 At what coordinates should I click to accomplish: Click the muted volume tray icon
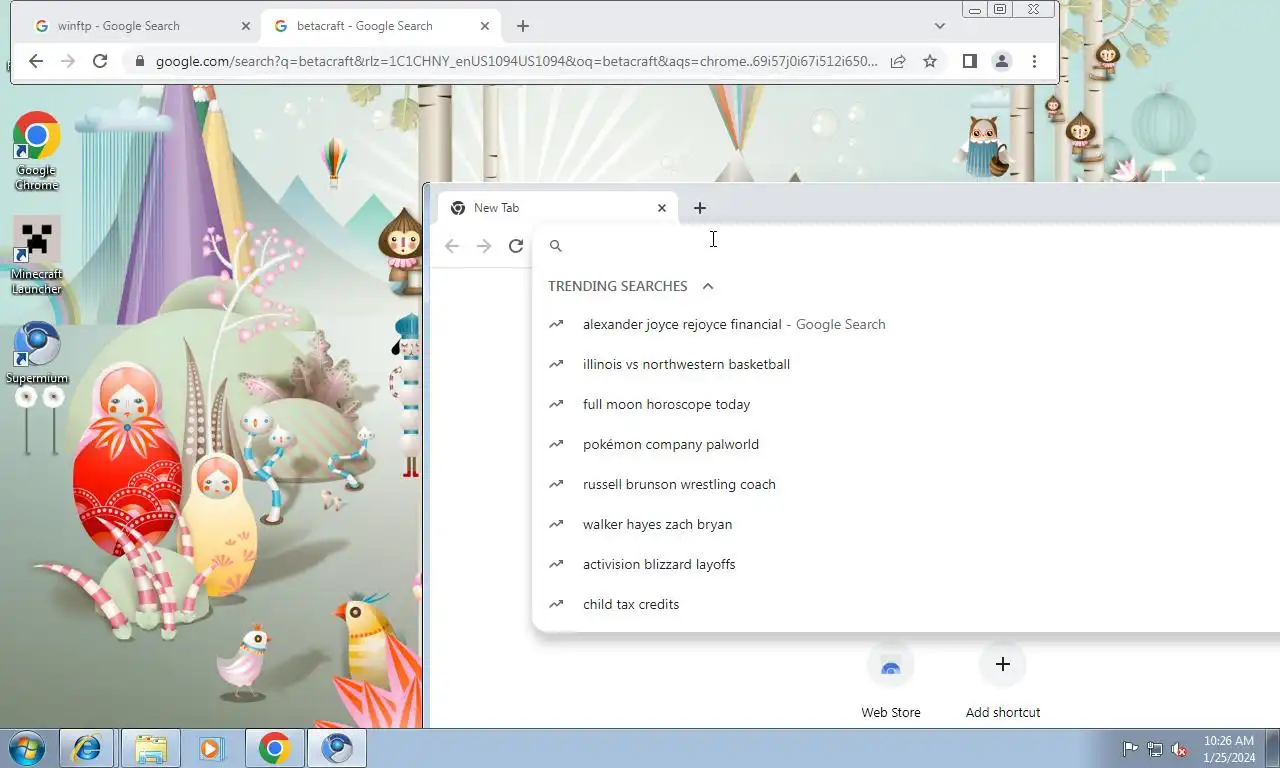click(x=1180, y=749)
